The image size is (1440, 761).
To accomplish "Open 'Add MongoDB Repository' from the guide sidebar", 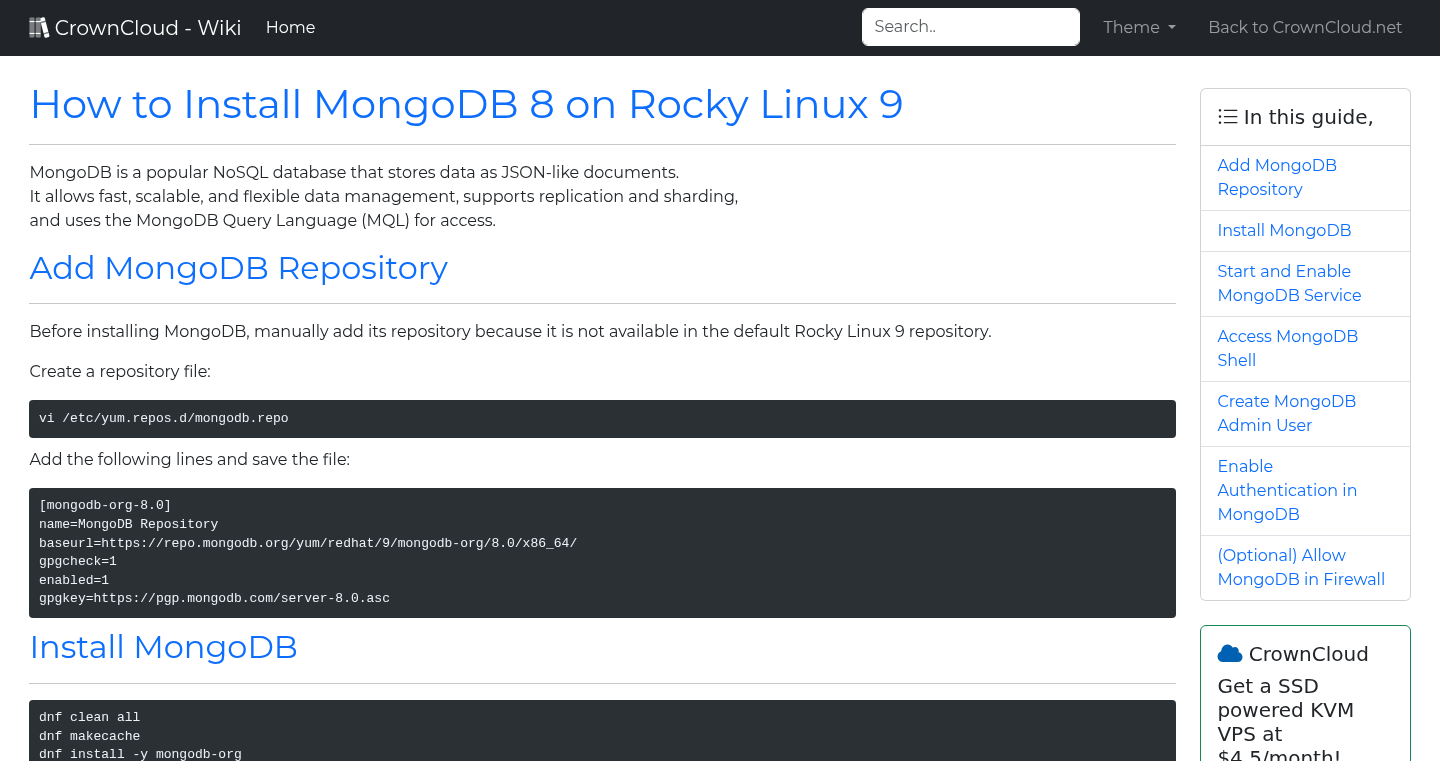I will pyautogui.click(x=1277, y=177).
